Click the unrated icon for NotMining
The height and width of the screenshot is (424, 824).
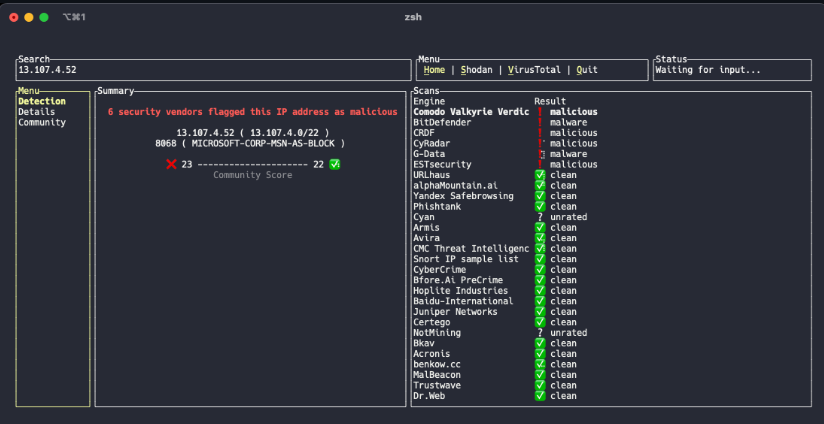(540, 333)
